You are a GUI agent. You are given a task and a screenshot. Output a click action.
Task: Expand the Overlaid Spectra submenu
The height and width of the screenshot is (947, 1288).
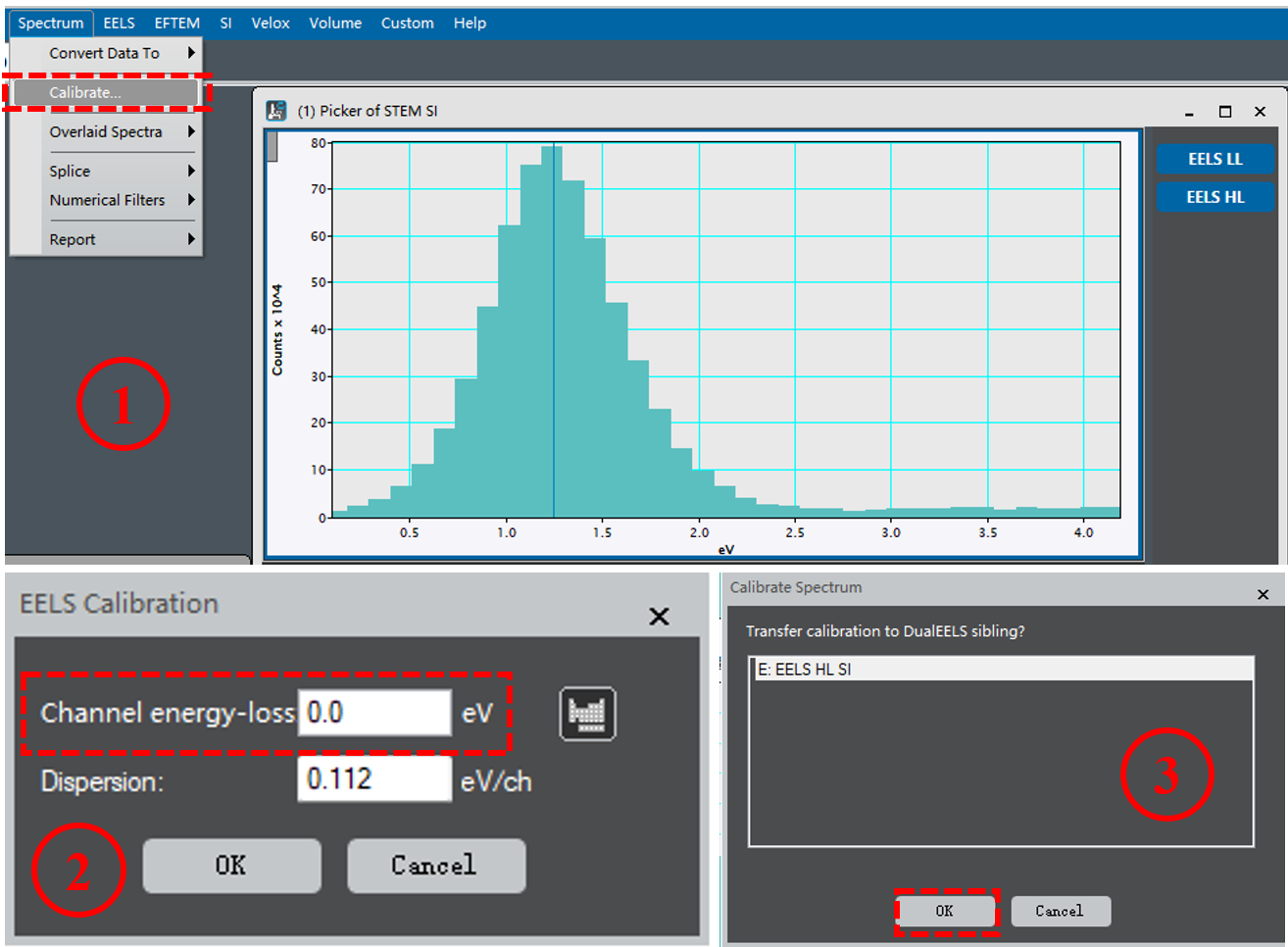tap(106, 131)
